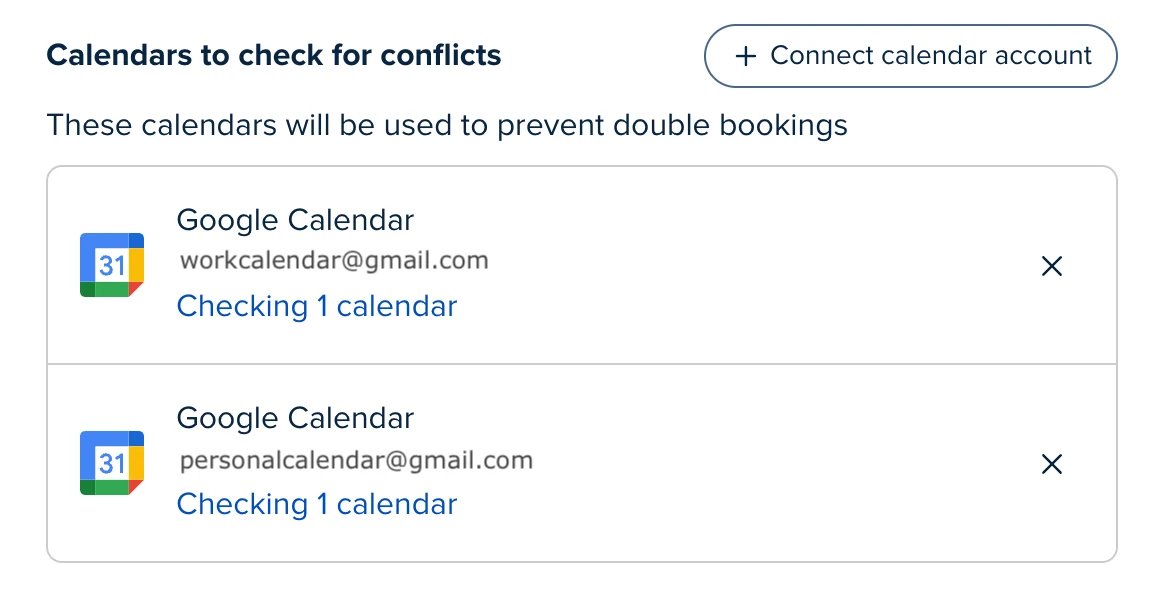
Task: Click the plus icon beside Connect calendar account
Action: 745,56
